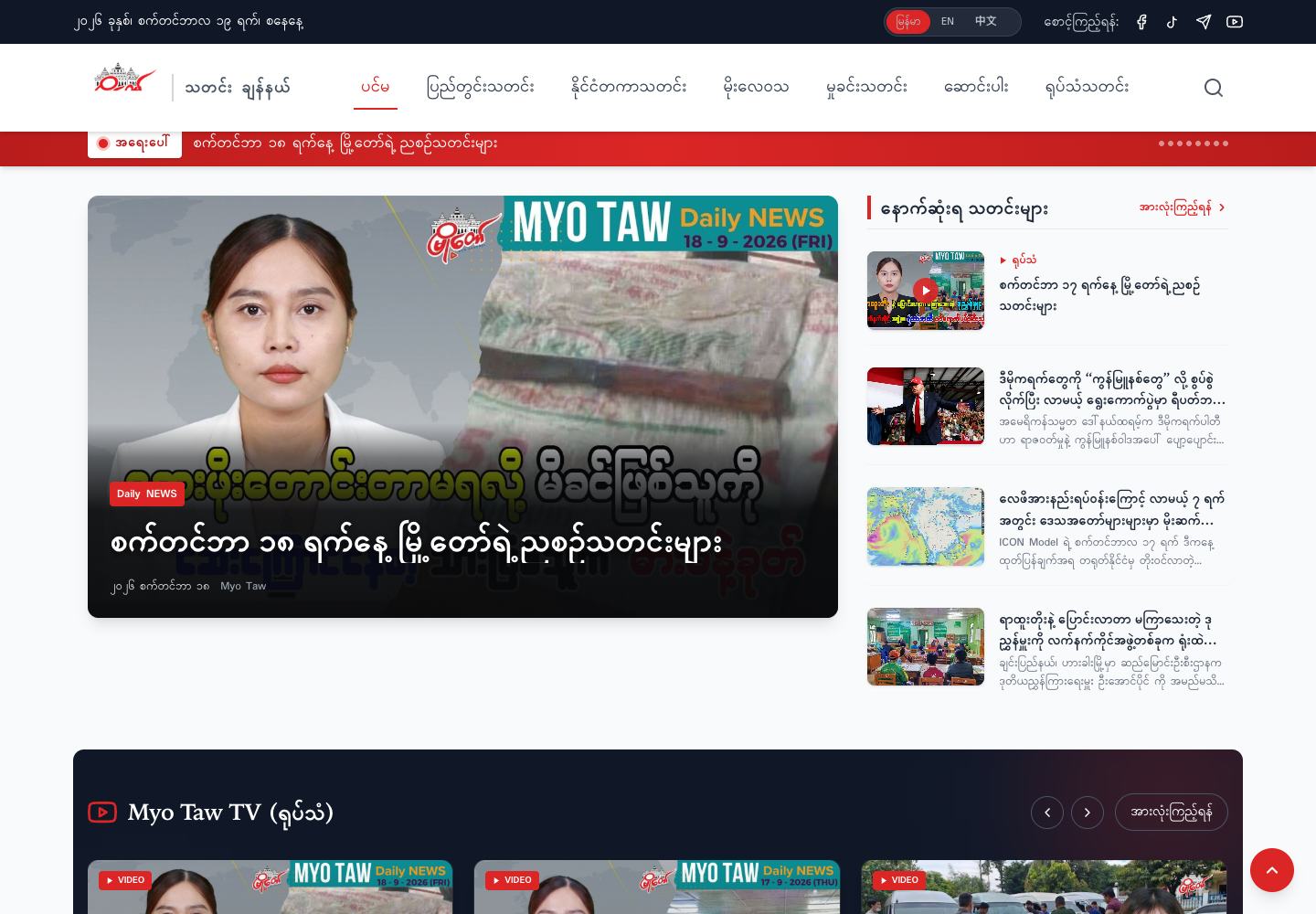Click the Myo Taw site logo
The image size is (1316, 914).
click(125, 79)
